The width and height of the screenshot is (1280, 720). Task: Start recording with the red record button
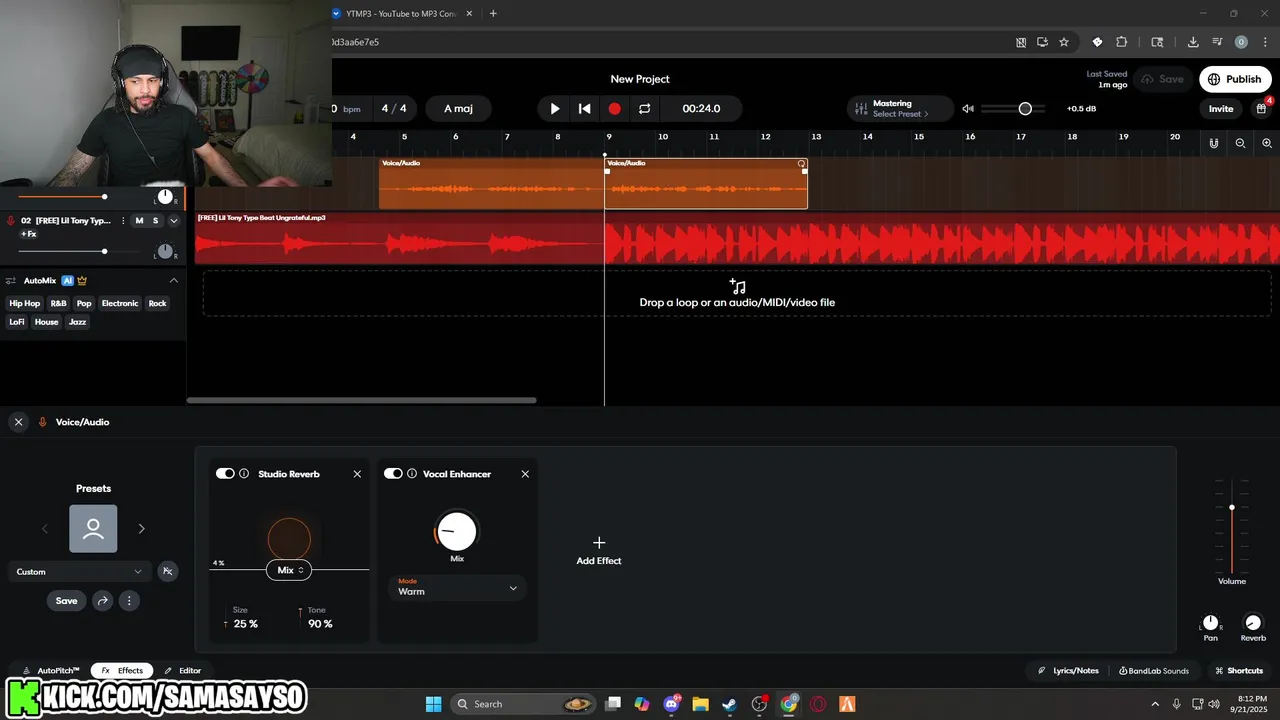pyautogui.click(x=615, y=108)
